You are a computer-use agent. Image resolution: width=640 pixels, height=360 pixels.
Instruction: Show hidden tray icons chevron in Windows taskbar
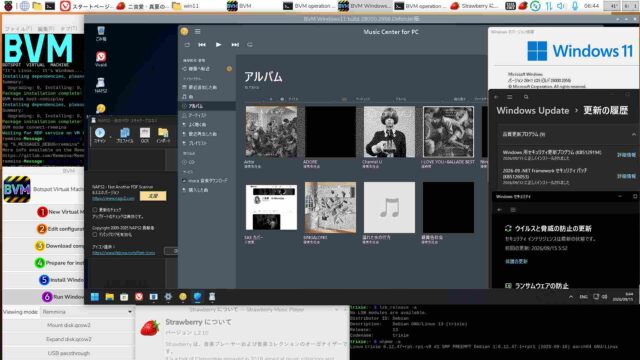tap(571, 297)
